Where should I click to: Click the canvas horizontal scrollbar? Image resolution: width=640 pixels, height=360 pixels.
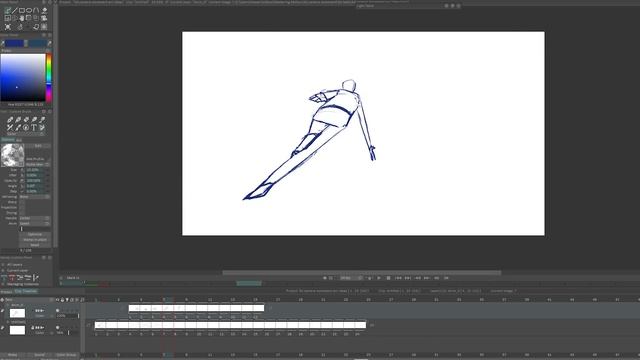(x=362, y=272)
